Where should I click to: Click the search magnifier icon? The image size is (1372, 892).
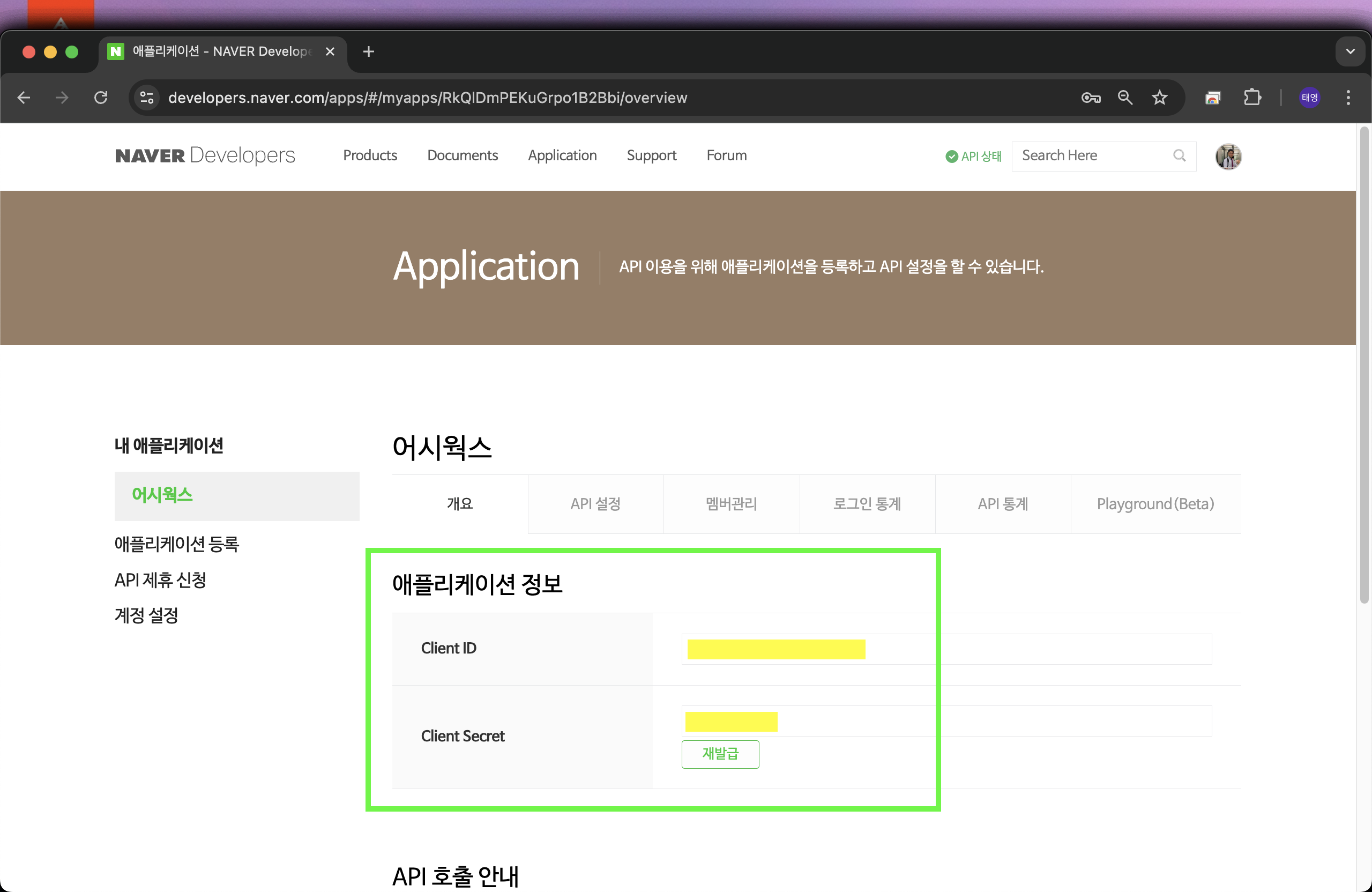[x=1180, y=155]
